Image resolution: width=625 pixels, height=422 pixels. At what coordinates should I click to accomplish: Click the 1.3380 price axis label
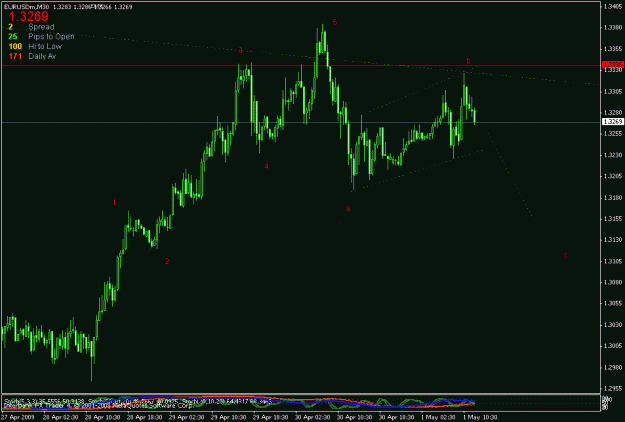click(x=613, y=27)
